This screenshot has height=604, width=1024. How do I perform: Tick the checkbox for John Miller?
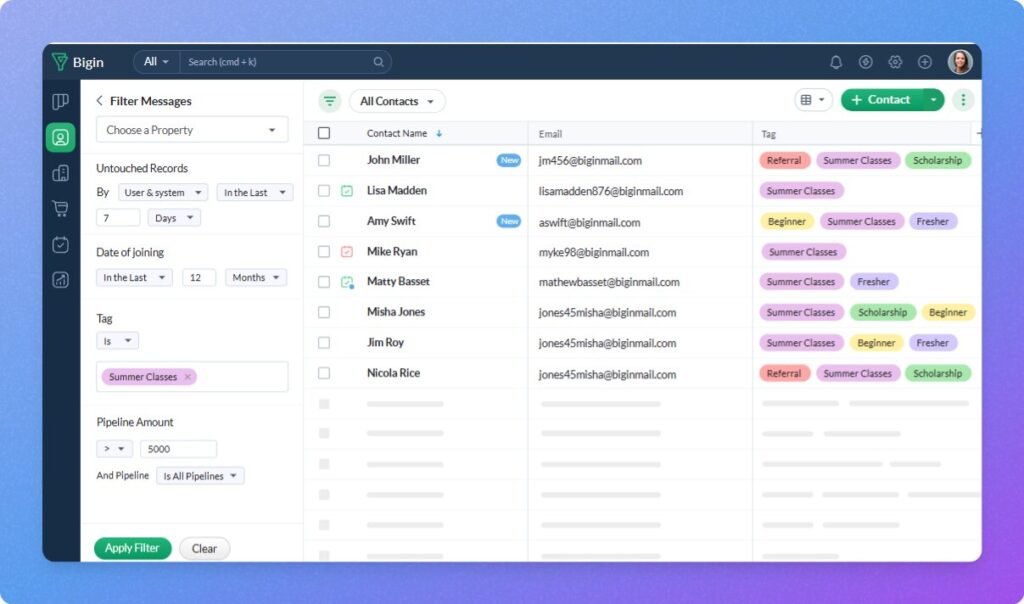[324, 160]
